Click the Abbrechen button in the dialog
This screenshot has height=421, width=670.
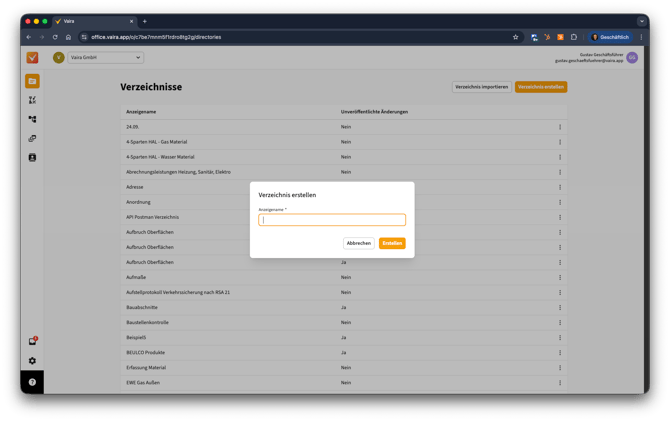[x=358, y=243]
